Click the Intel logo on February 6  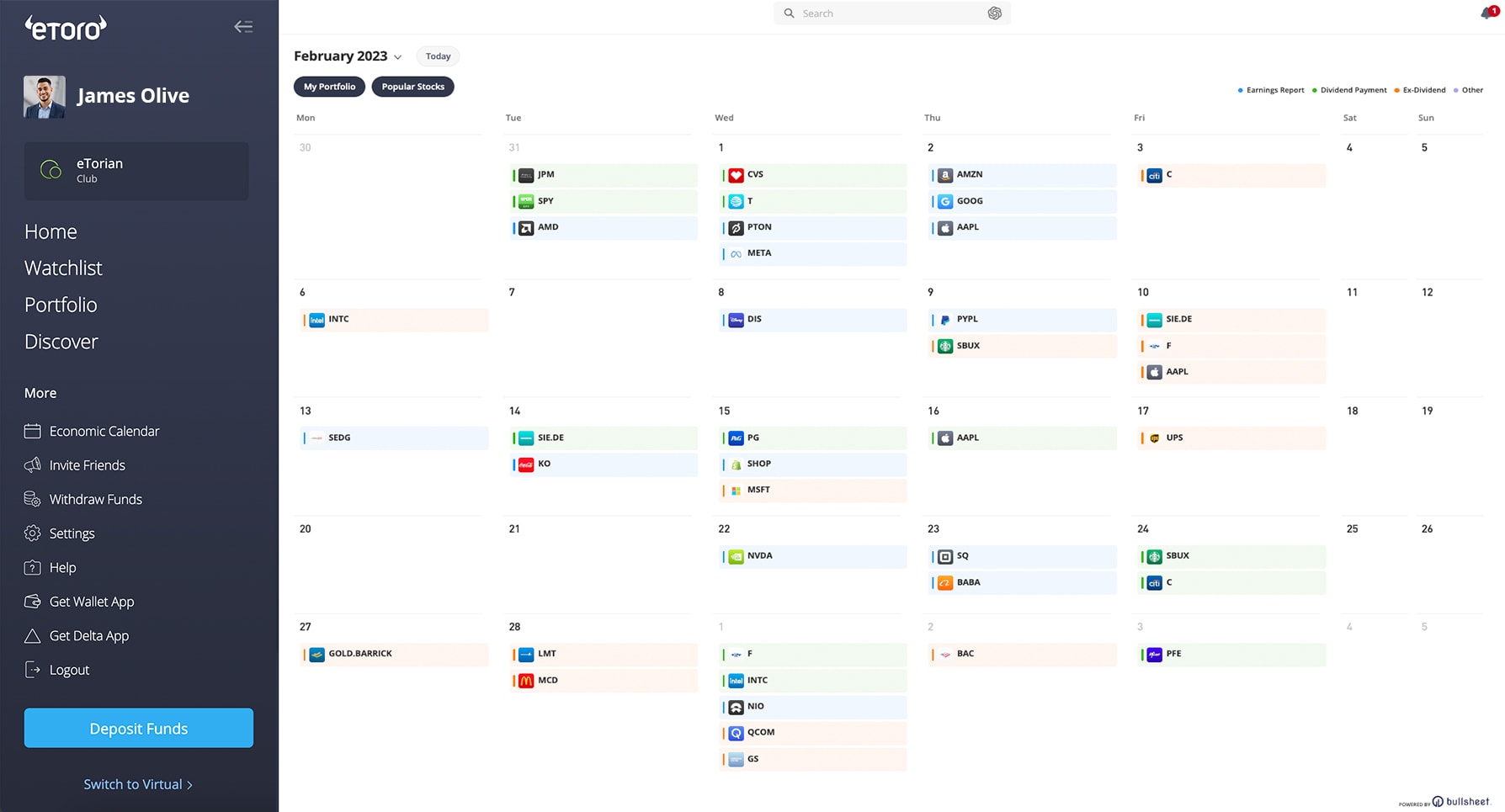(316, 320)
